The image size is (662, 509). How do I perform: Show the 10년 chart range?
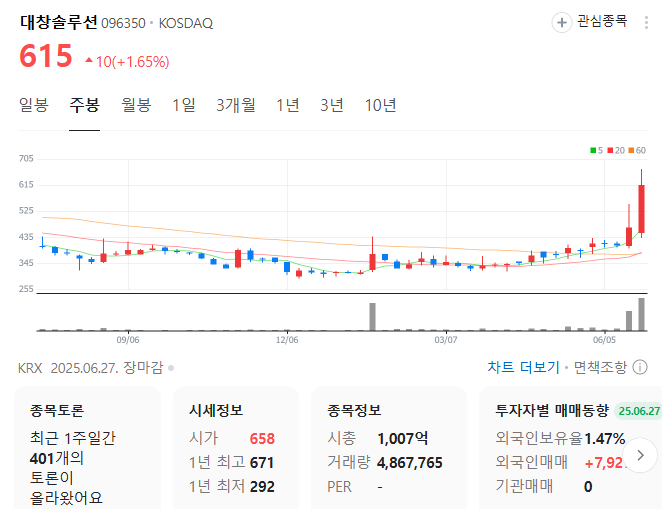(380, 105)
